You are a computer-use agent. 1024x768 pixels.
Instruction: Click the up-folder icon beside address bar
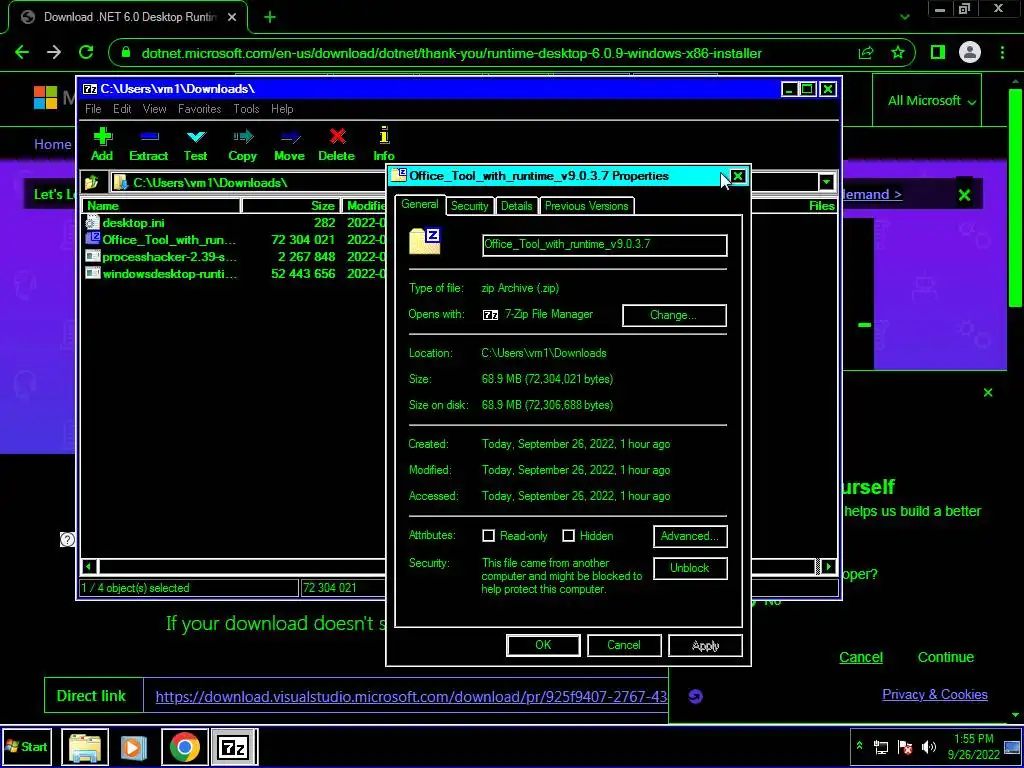point(92,182)
